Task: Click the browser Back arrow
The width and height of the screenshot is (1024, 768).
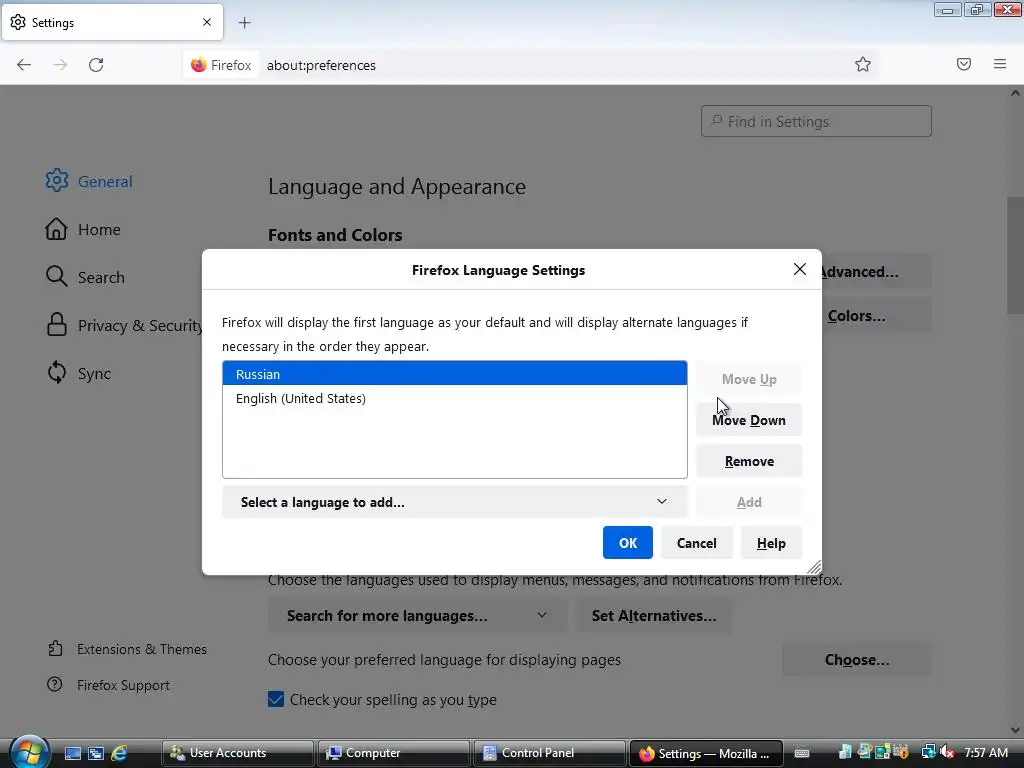Action: (24, 65)
